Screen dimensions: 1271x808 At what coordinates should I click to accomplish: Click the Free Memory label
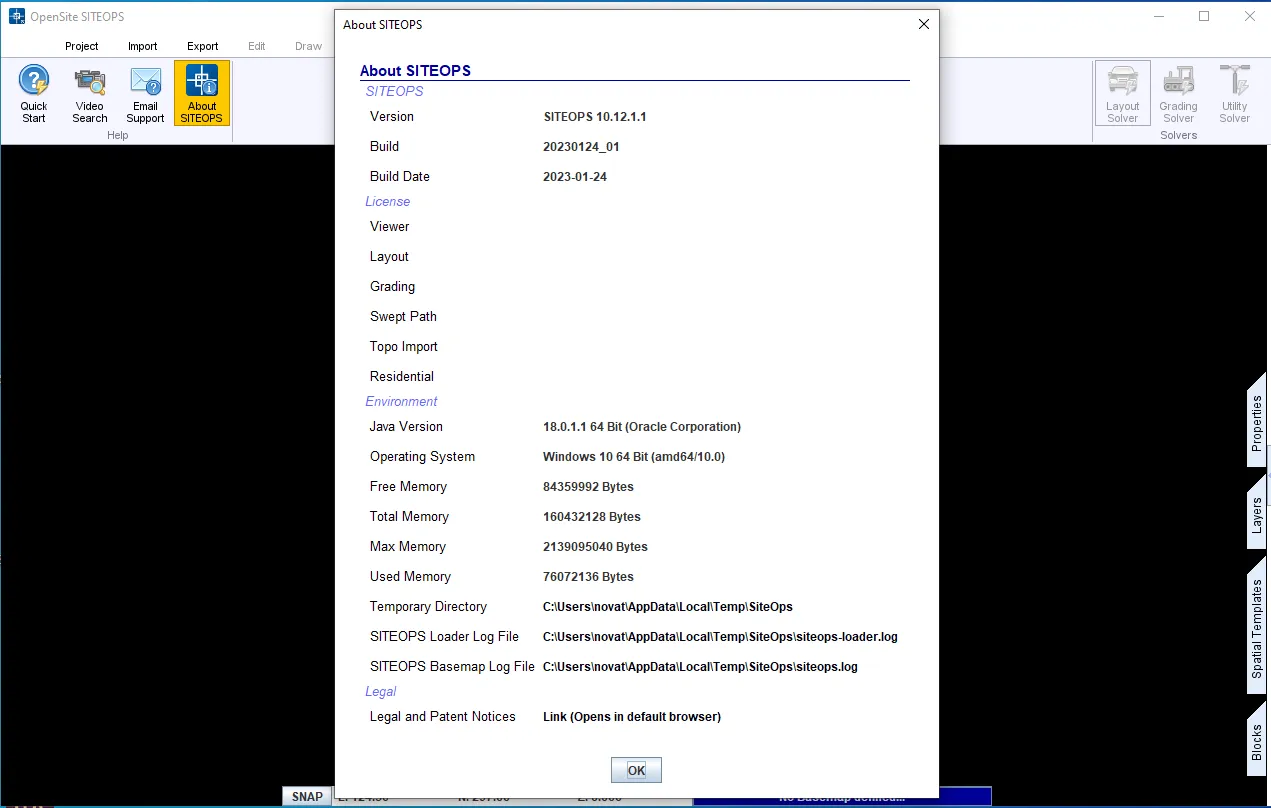(408, 487)
